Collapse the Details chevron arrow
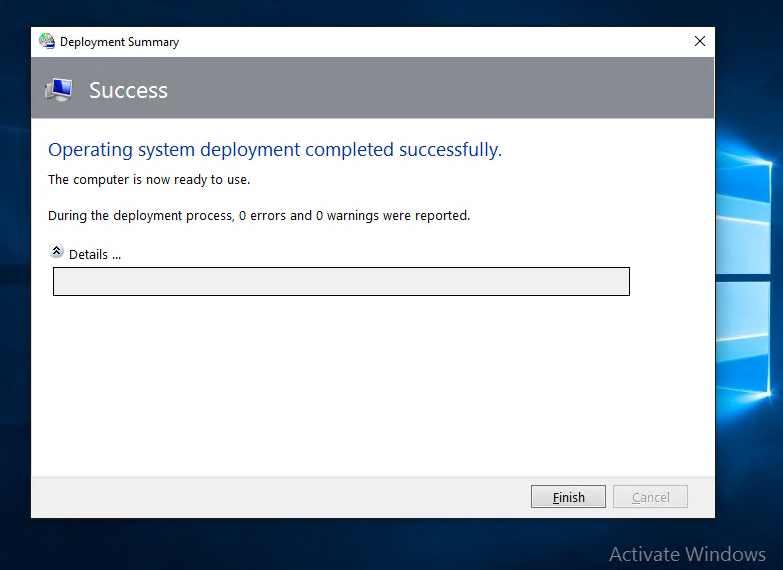Image resolution: width=783 pixels, height=570 pixels. point(57,252)
